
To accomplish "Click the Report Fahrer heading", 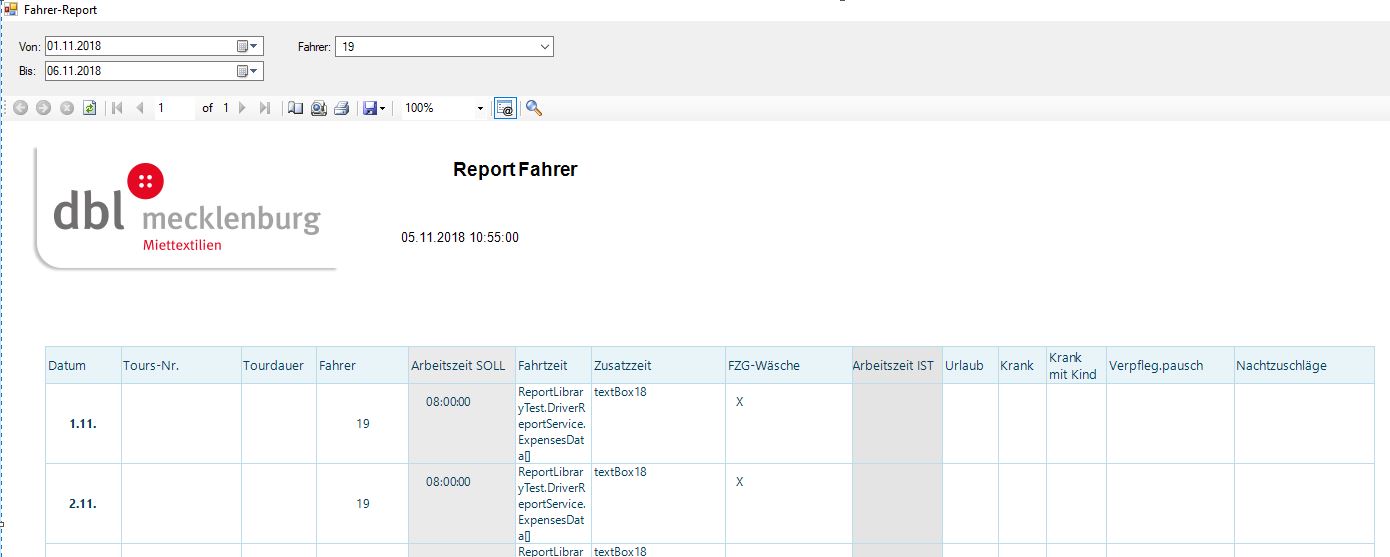I will (515, 169).
